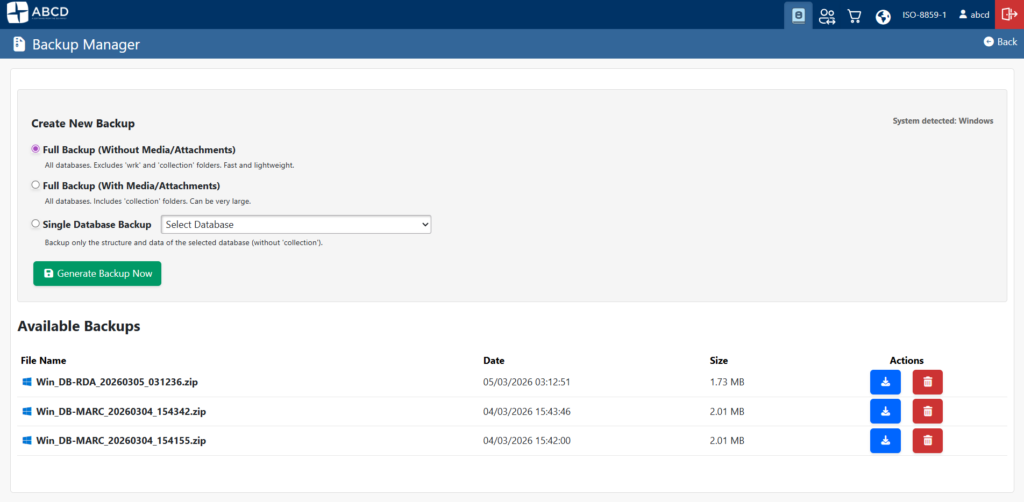The width and height of the screenshot is (1024, 502).
Task: Select Full Backup (With Media/Attachments) option
Action: point(36,185)
